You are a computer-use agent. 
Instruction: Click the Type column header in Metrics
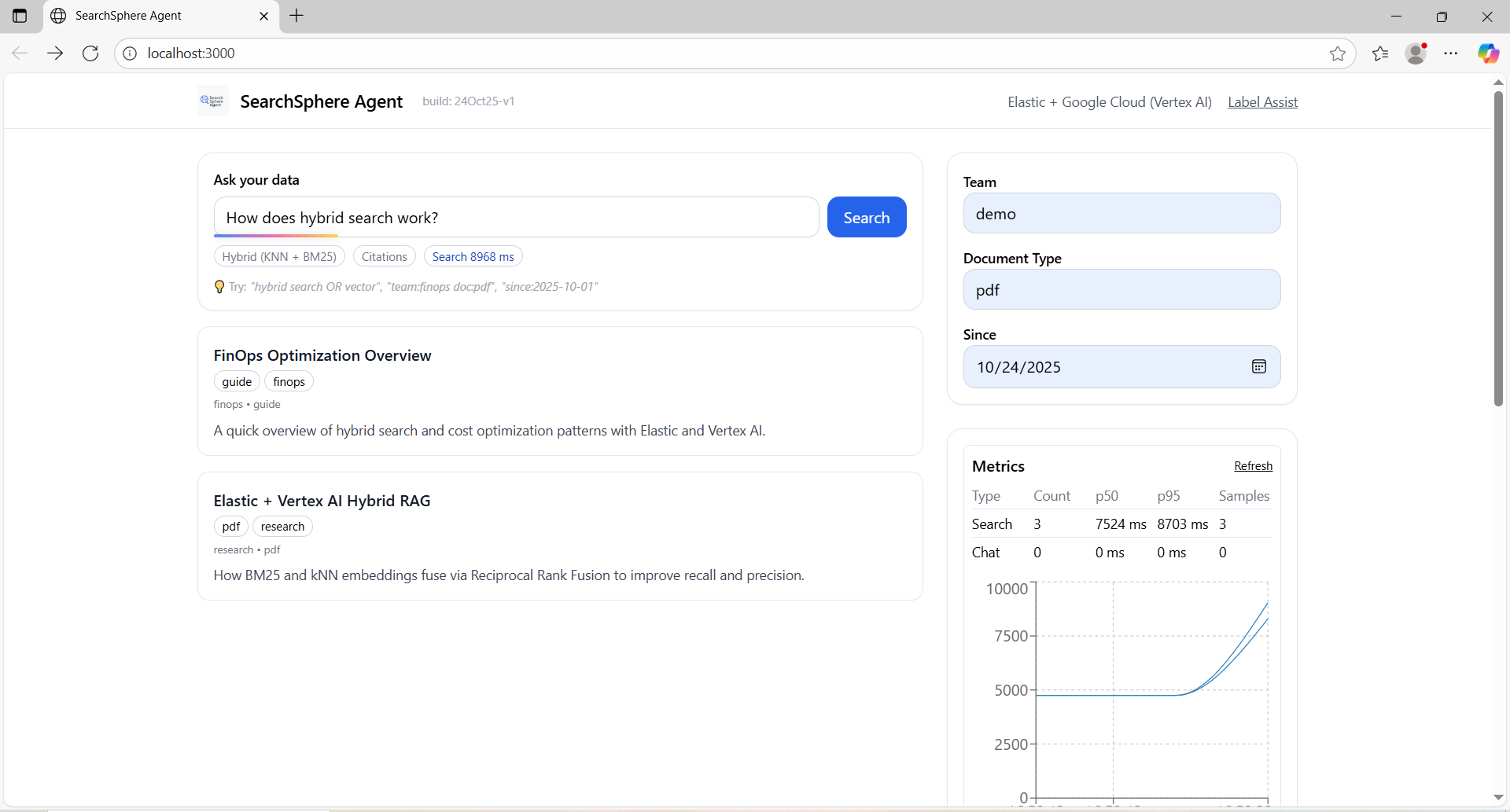point(986,496)
